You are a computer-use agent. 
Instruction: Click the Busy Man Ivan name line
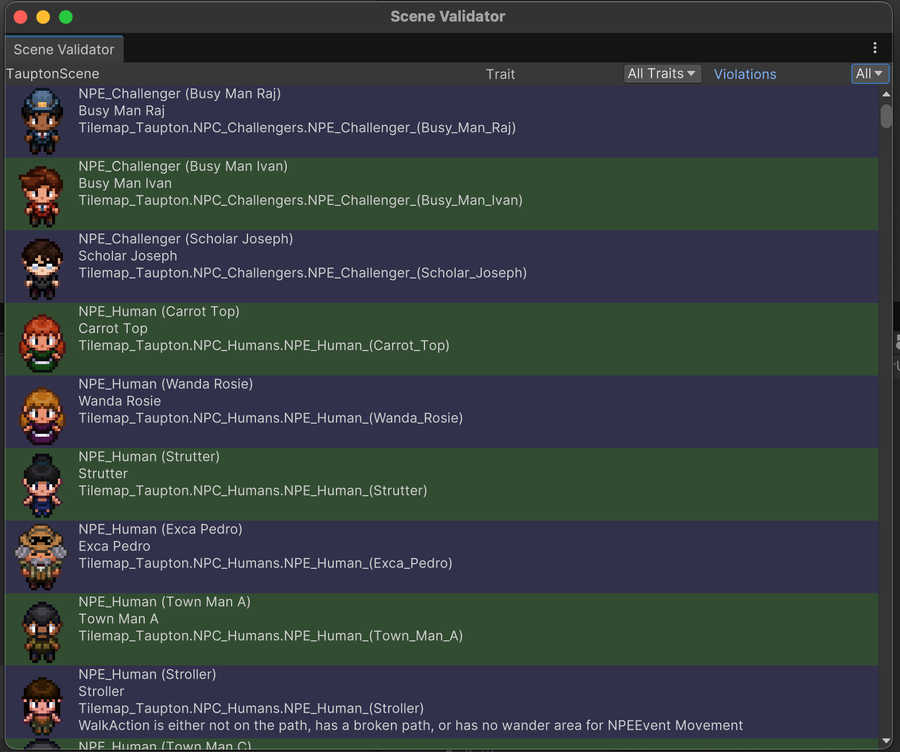125,183
